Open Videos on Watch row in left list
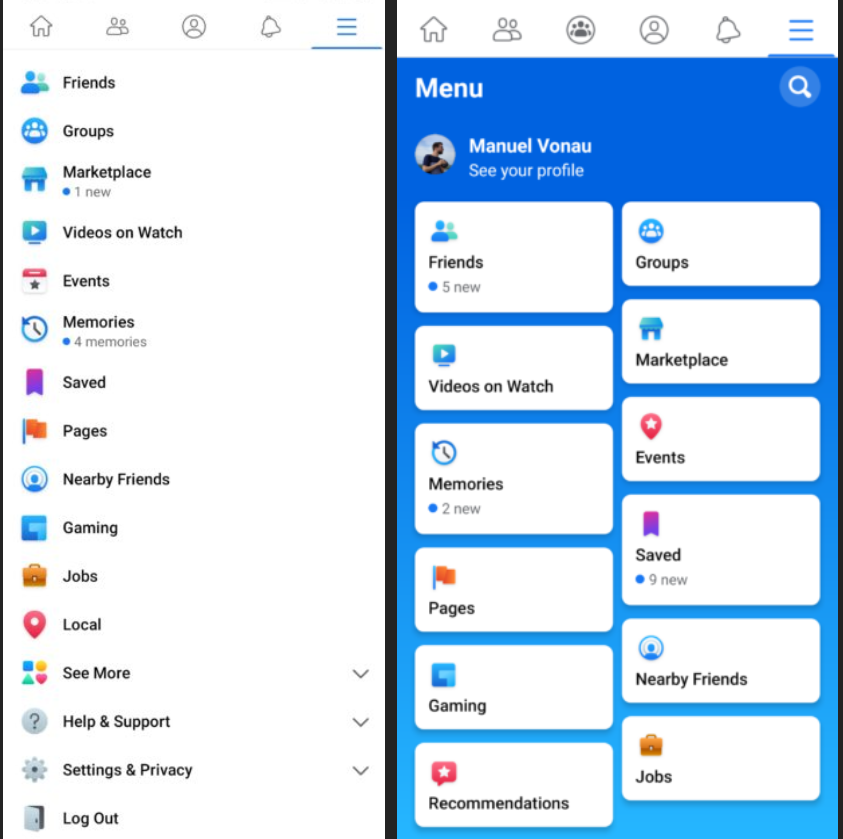The height and width of the screenshot is (839, 843). pyautogui.click(x=194, y=232)
